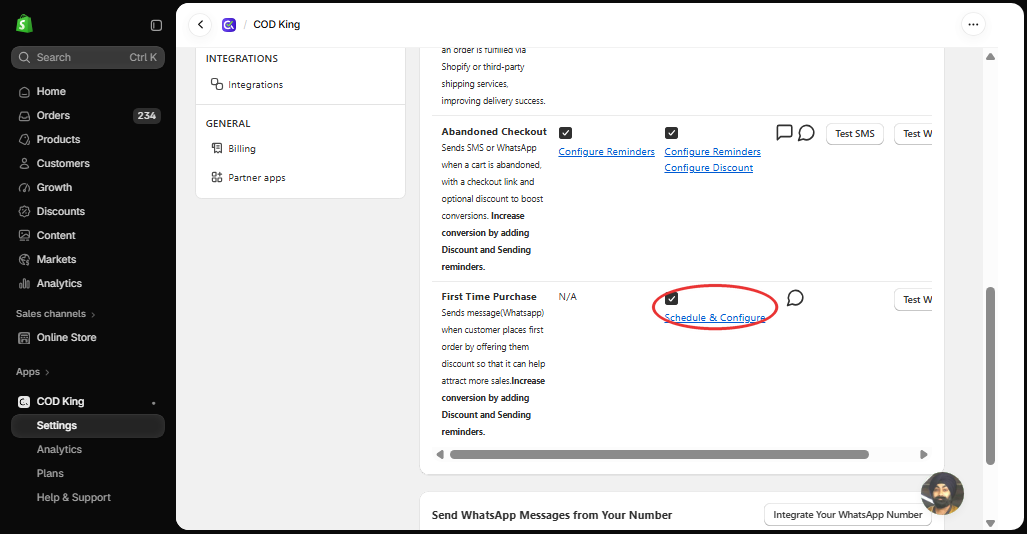
Task: Click the 234 orders count badge
Action: pos(147,116)
